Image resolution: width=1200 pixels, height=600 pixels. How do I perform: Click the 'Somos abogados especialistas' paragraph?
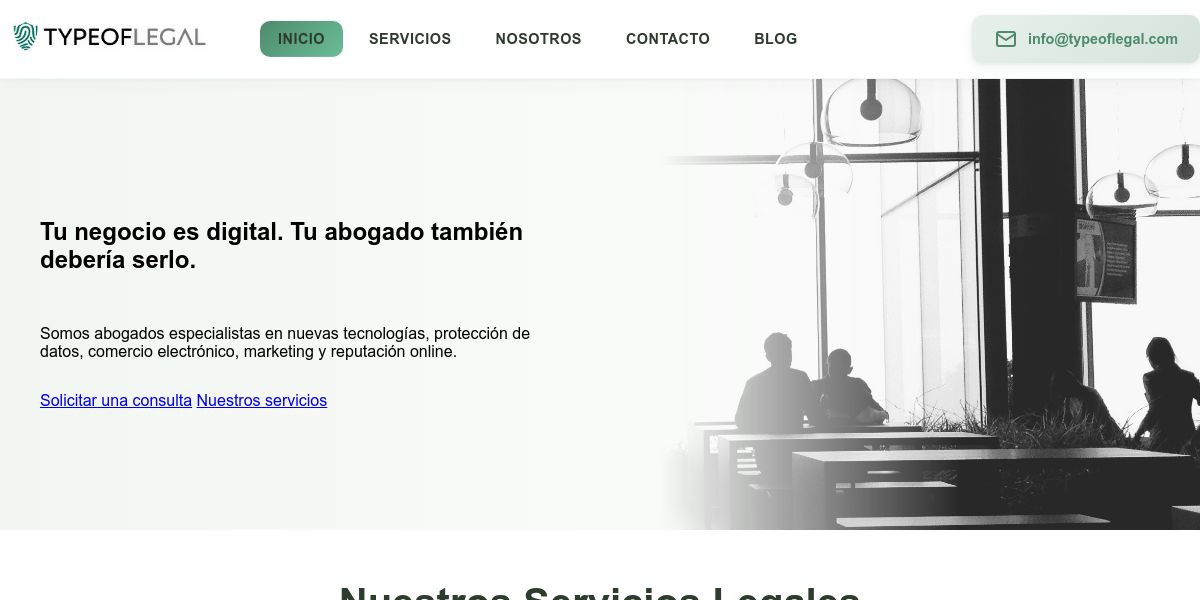click(x=285, y=342)
